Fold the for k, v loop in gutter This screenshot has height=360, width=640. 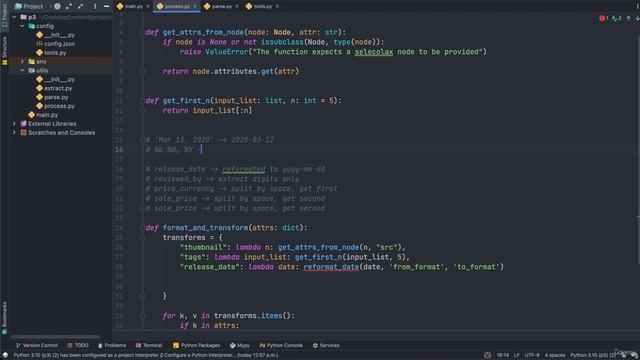click(x=142, y=316)
